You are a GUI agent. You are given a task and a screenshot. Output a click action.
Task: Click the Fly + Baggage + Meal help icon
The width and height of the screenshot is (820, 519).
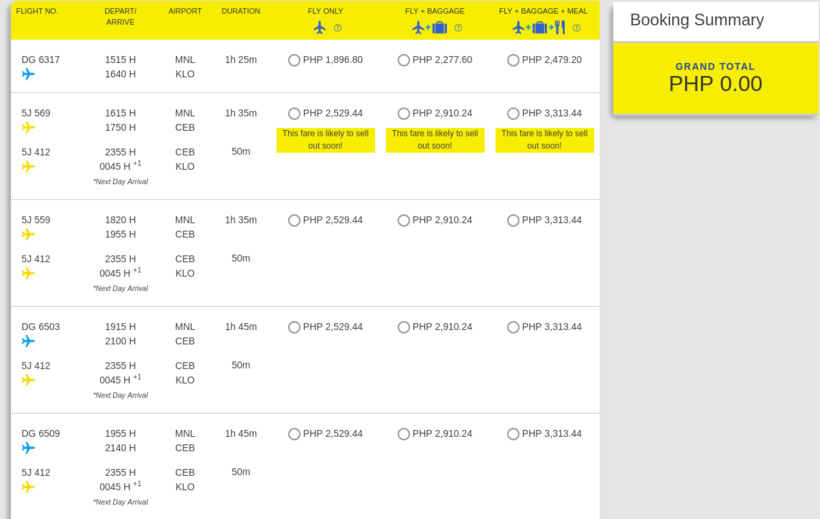point(576,28)
